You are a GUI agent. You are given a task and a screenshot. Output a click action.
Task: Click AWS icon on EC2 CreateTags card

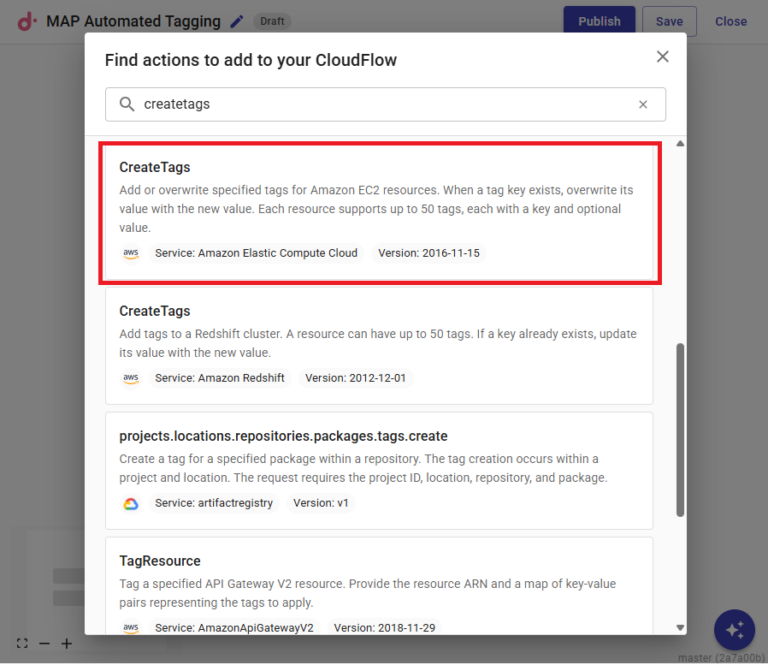click(131, 254)
